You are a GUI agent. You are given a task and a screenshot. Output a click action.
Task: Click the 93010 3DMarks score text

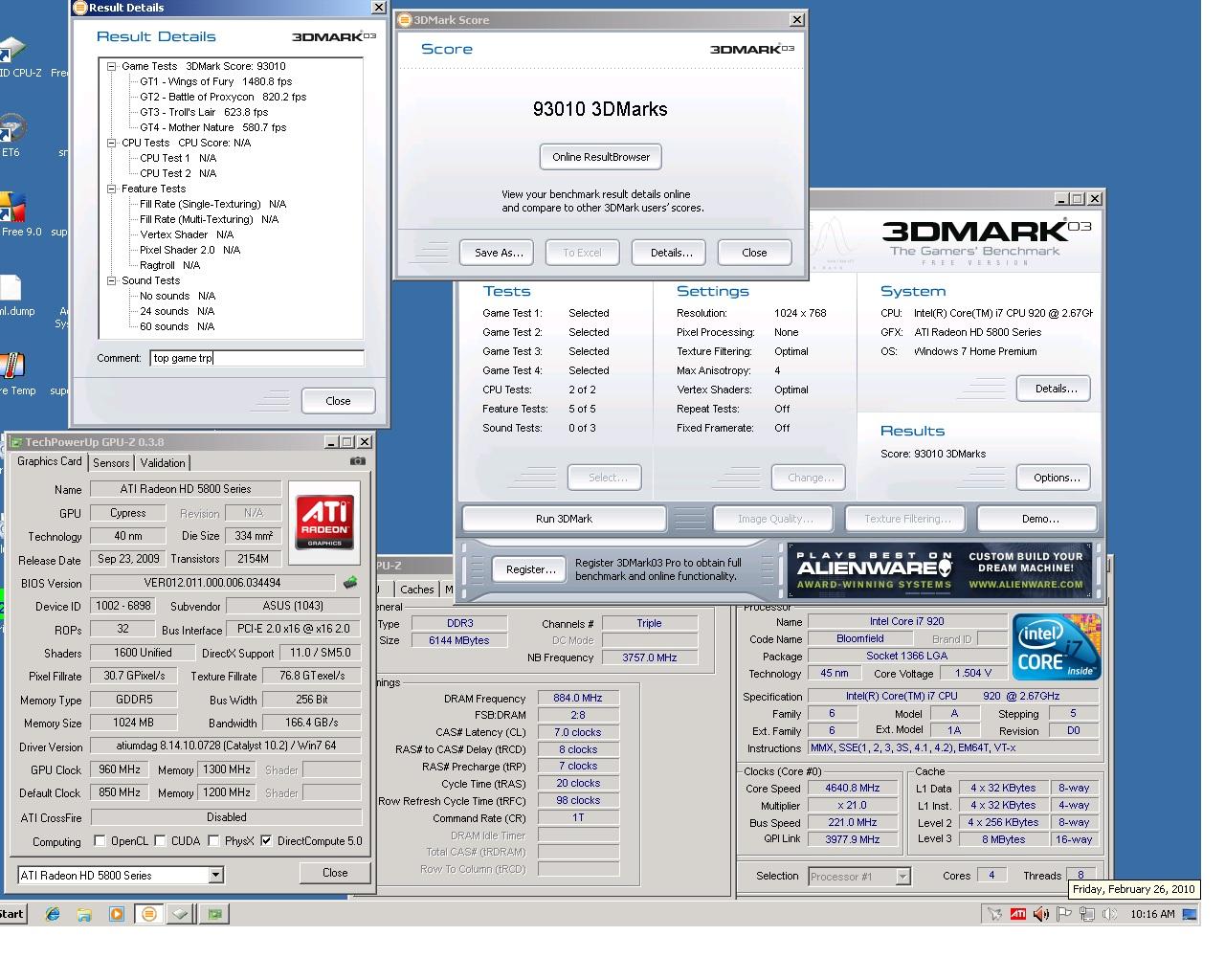[x=600, y=109]
